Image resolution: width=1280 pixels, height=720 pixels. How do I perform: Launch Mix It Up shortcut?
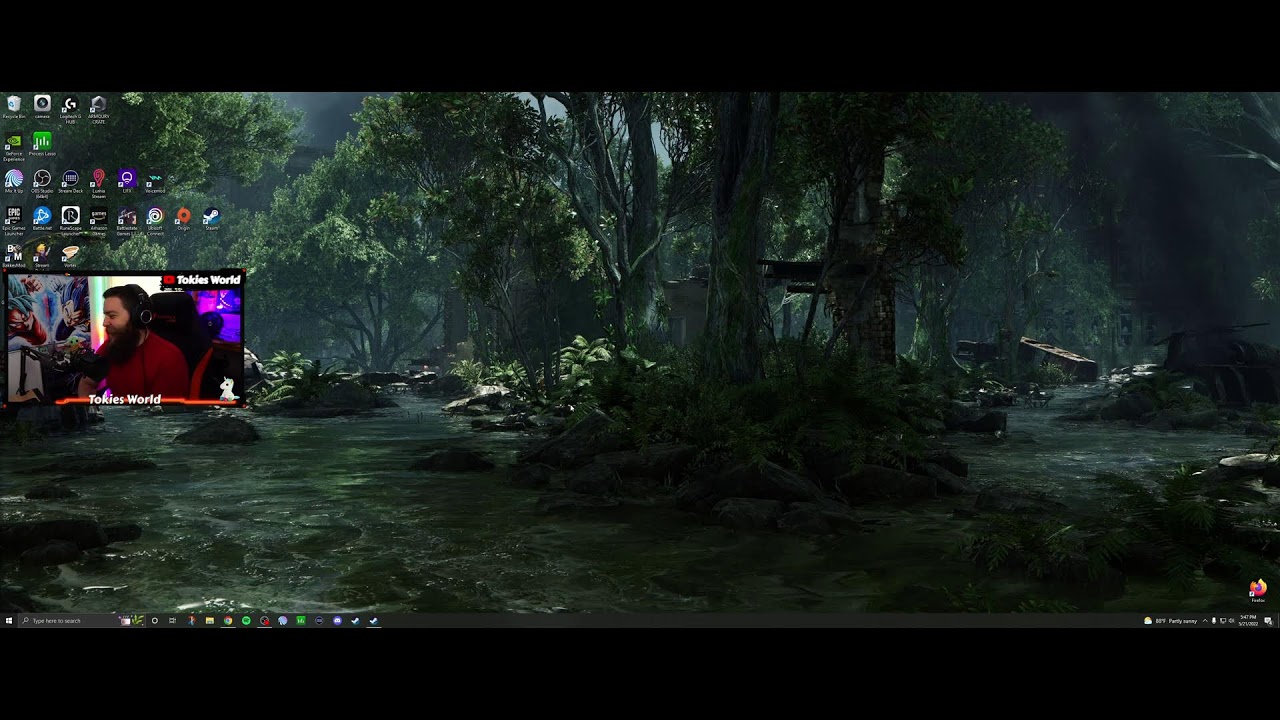pos(14,182)
